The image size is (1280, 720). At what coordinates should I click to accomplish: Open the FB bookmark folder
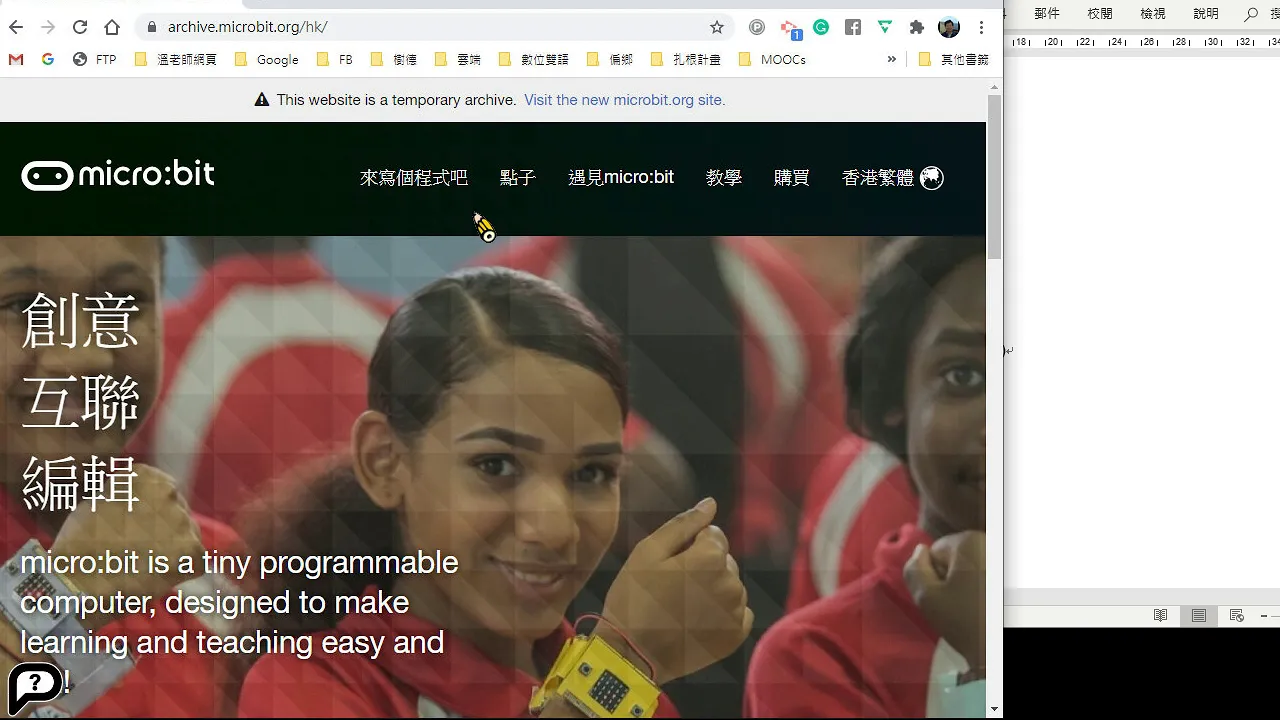tap(334, 59)
